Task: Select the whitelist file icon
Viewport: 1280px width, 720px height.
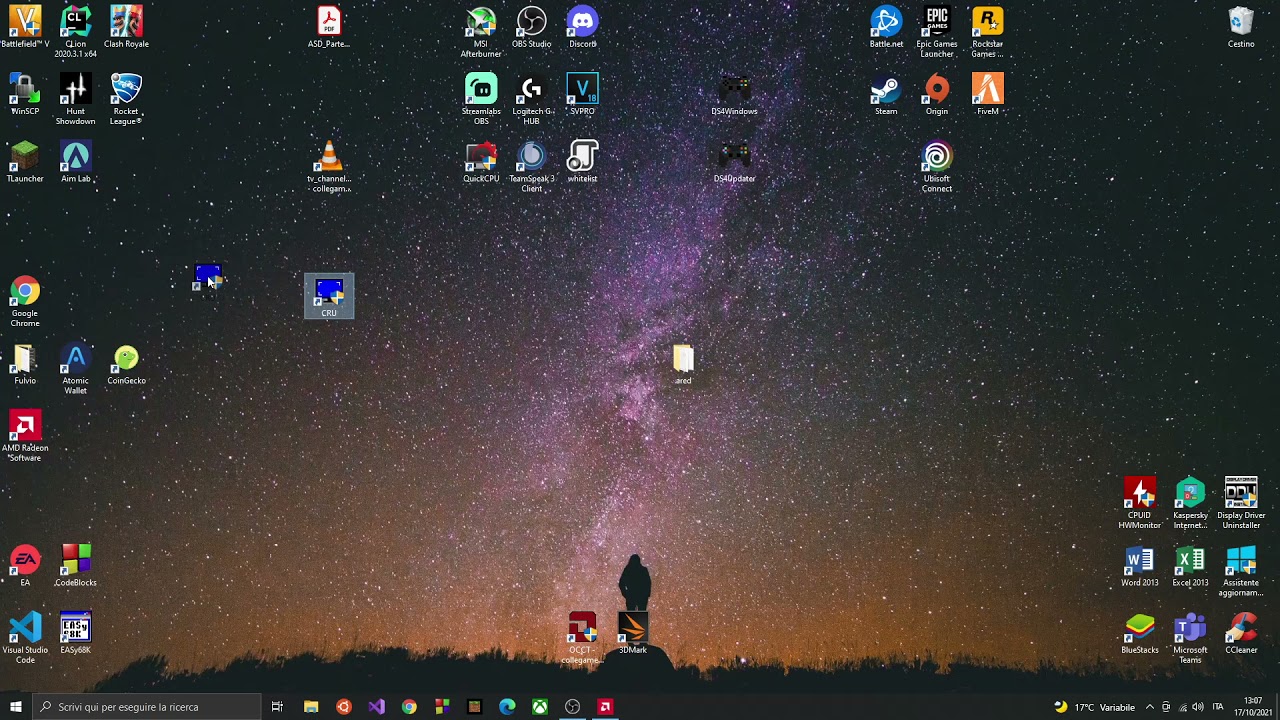Action: tap(582, 161)
